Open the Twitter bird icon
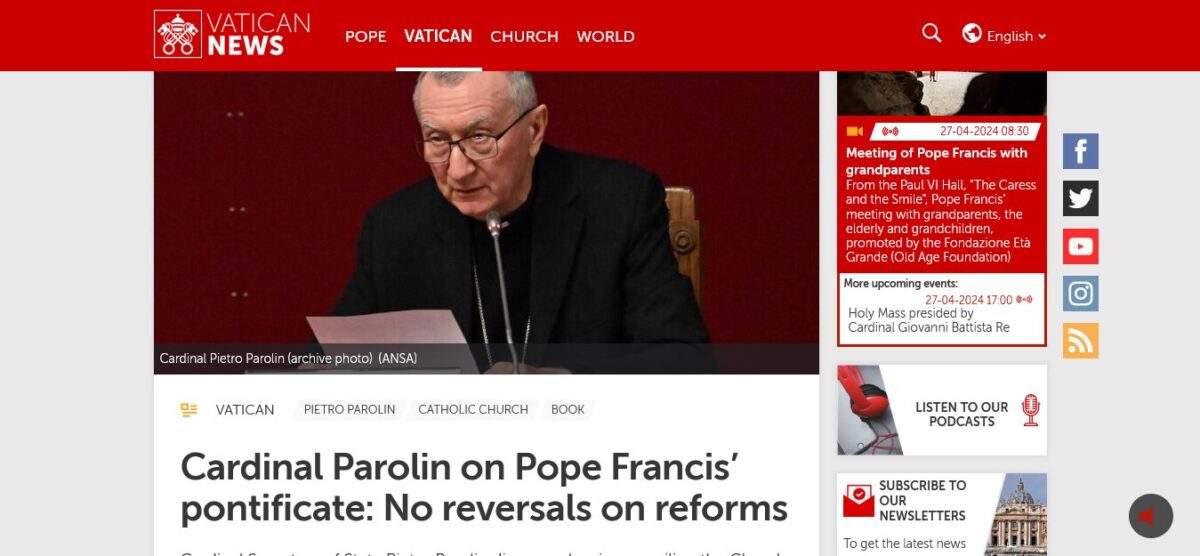This screenshot has width=1200, height=556. pos(1080,198)
